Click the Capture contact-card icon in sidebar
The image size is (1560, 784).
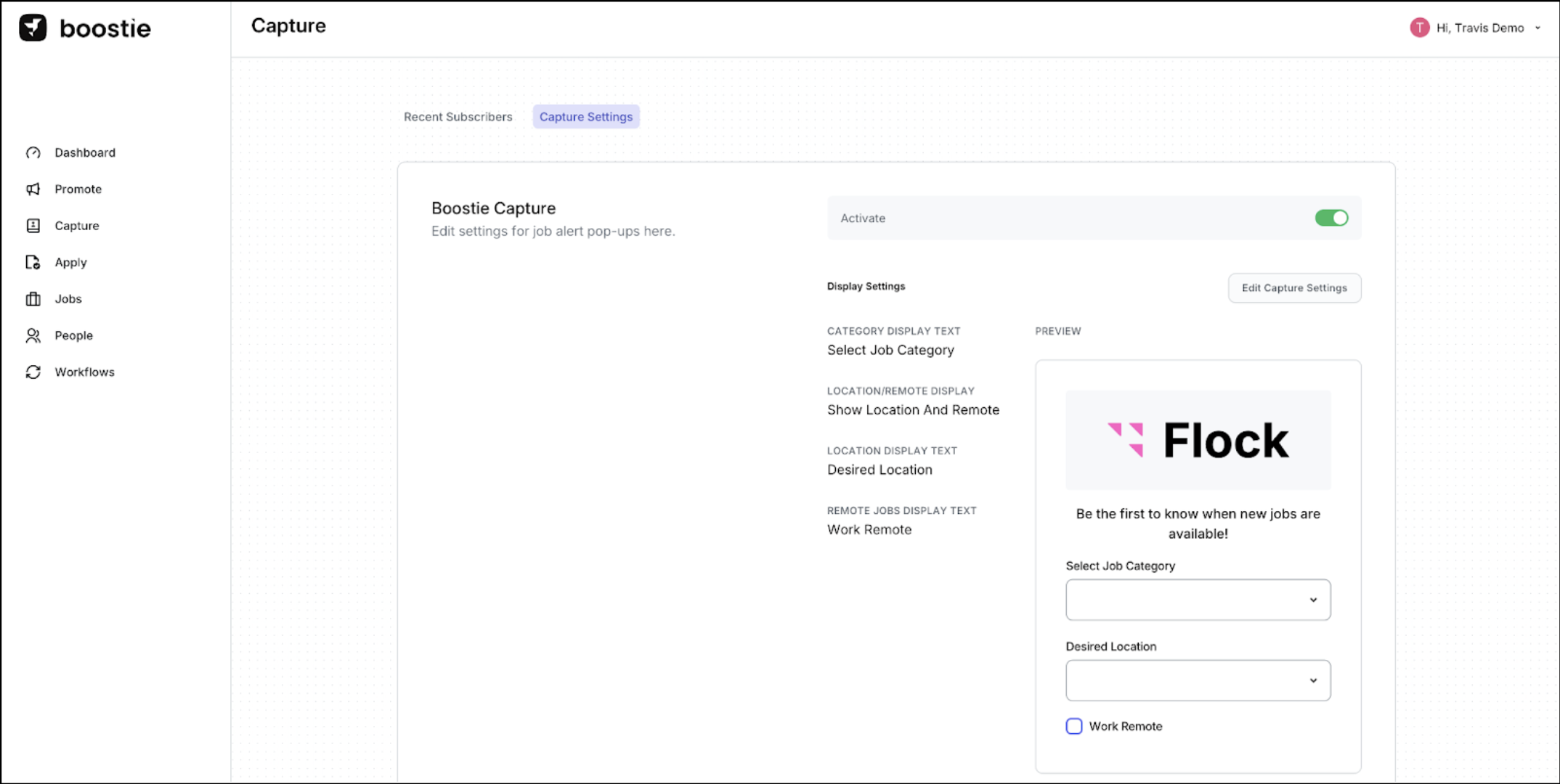pyautogui.click(x=33, y=226)
